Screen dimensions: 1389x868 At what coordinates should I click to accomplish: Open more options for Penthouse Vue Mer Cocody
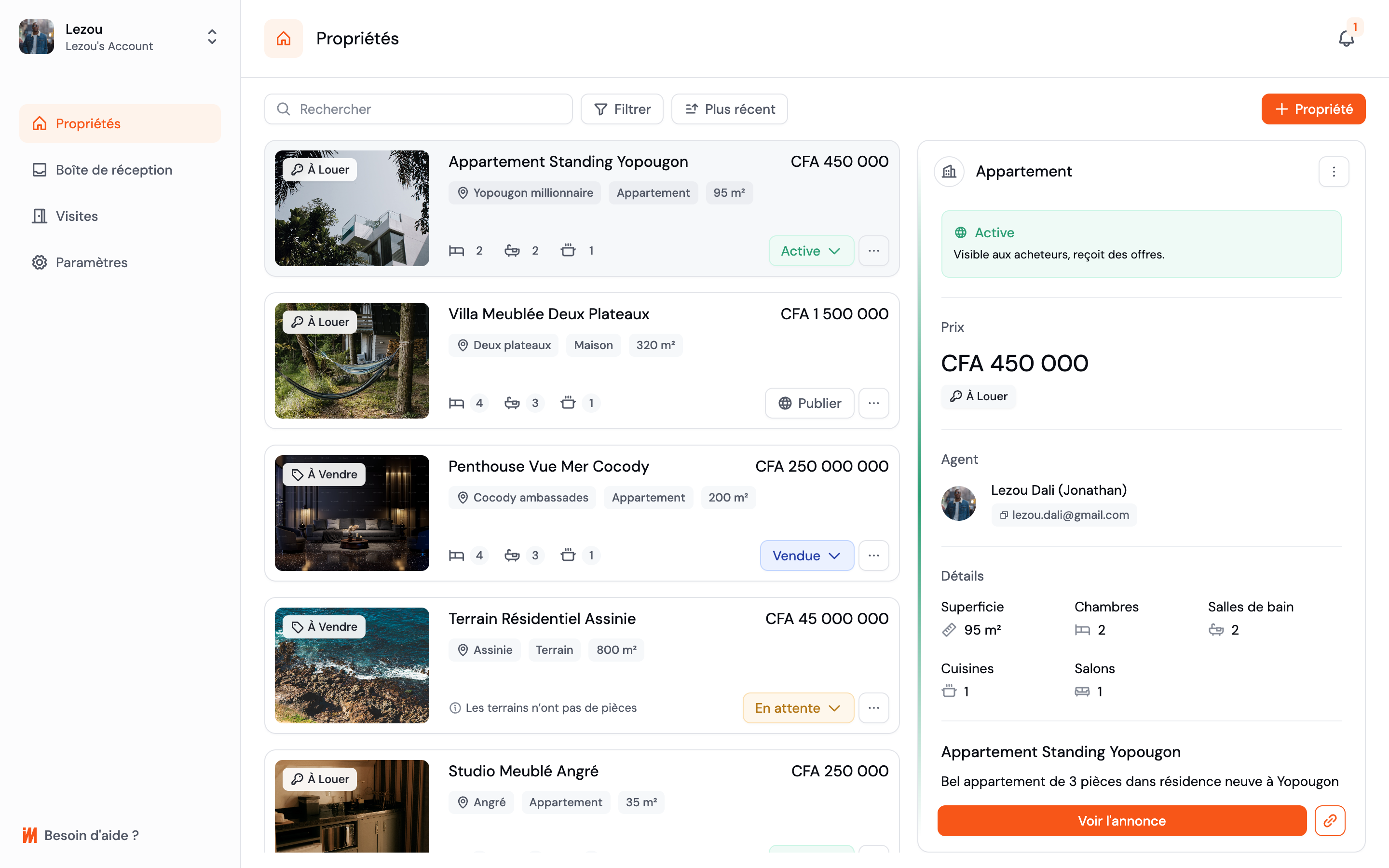coord(873,555)
